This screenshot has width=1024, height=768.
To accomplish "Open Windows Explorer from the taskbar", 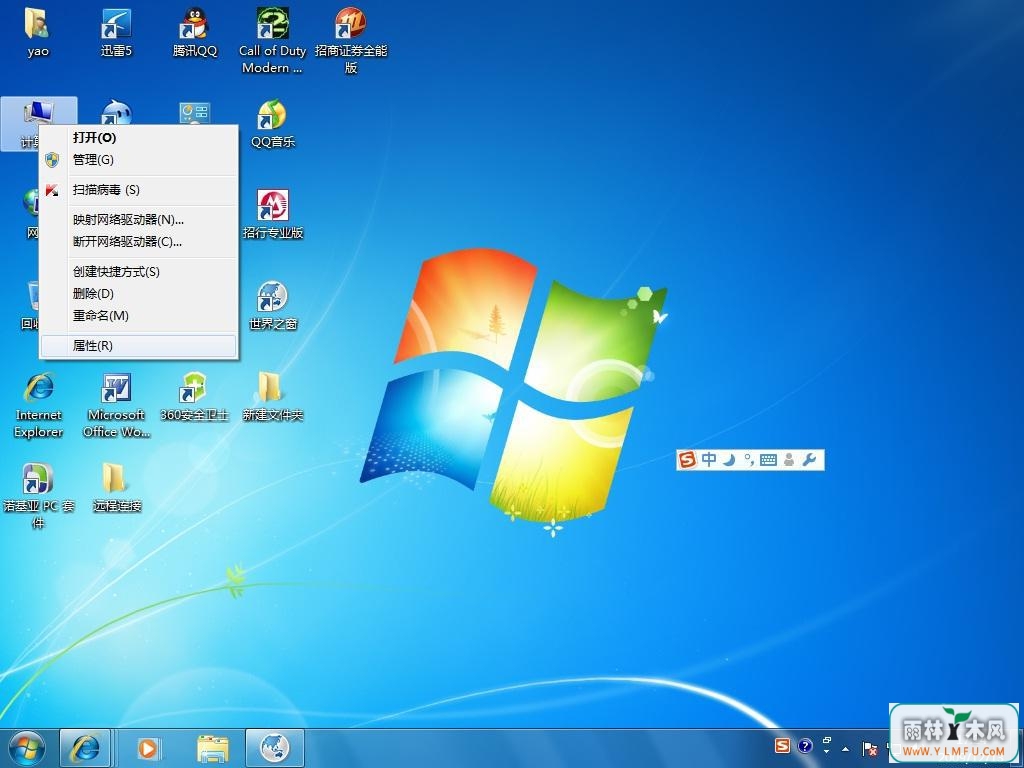I will (213, 748).
